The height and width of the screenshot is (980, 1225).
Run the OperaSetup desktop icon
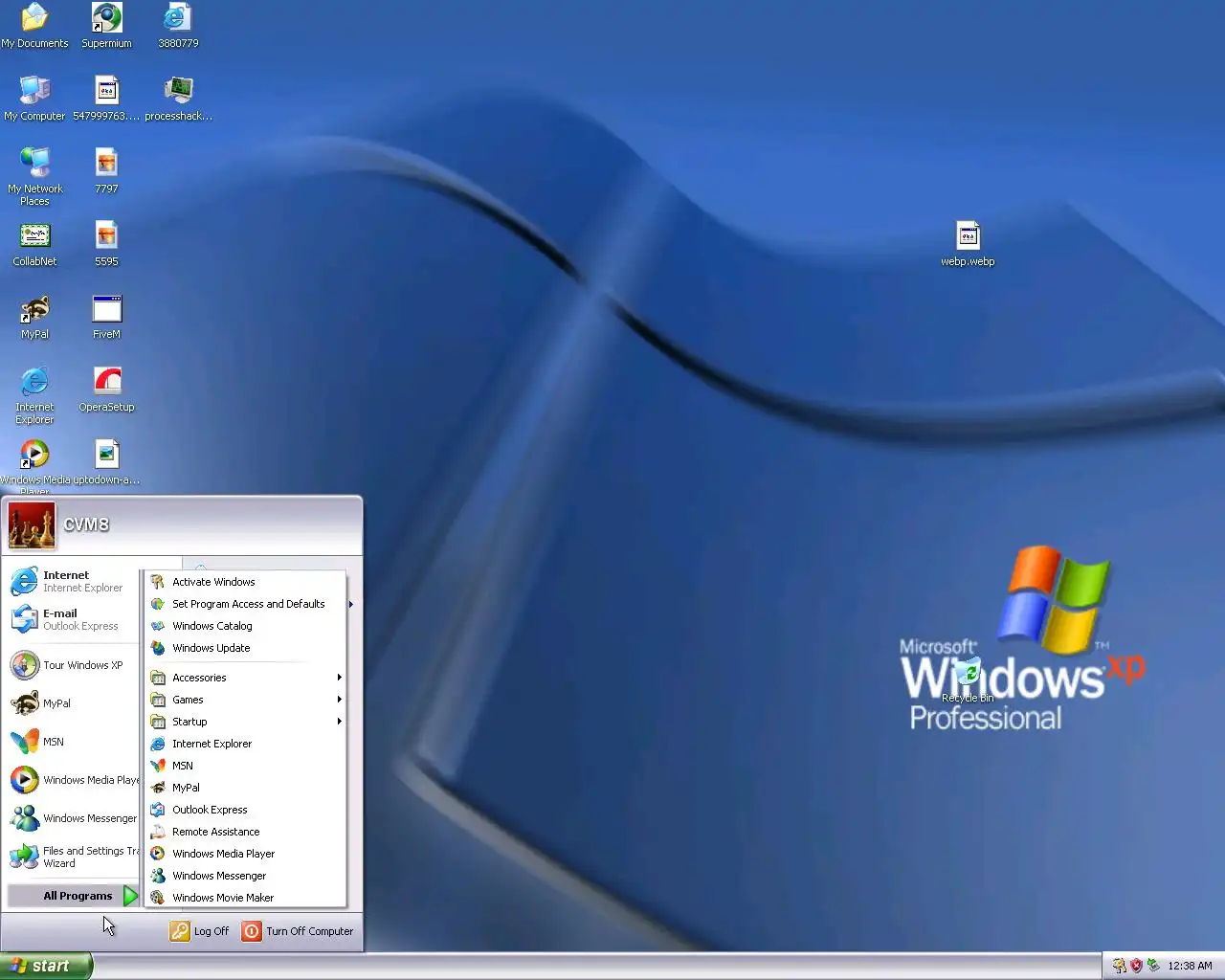pos(106,390)
